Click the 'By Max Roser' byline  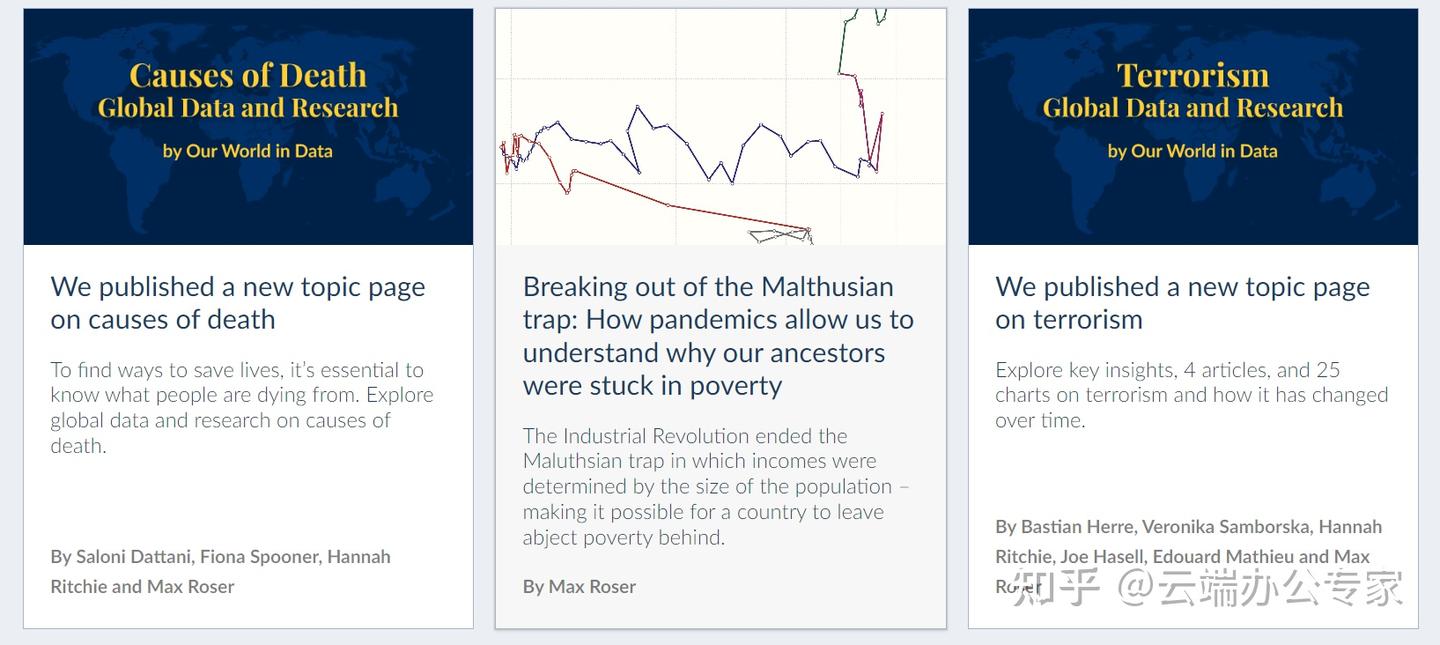click(x=579, y=587)
